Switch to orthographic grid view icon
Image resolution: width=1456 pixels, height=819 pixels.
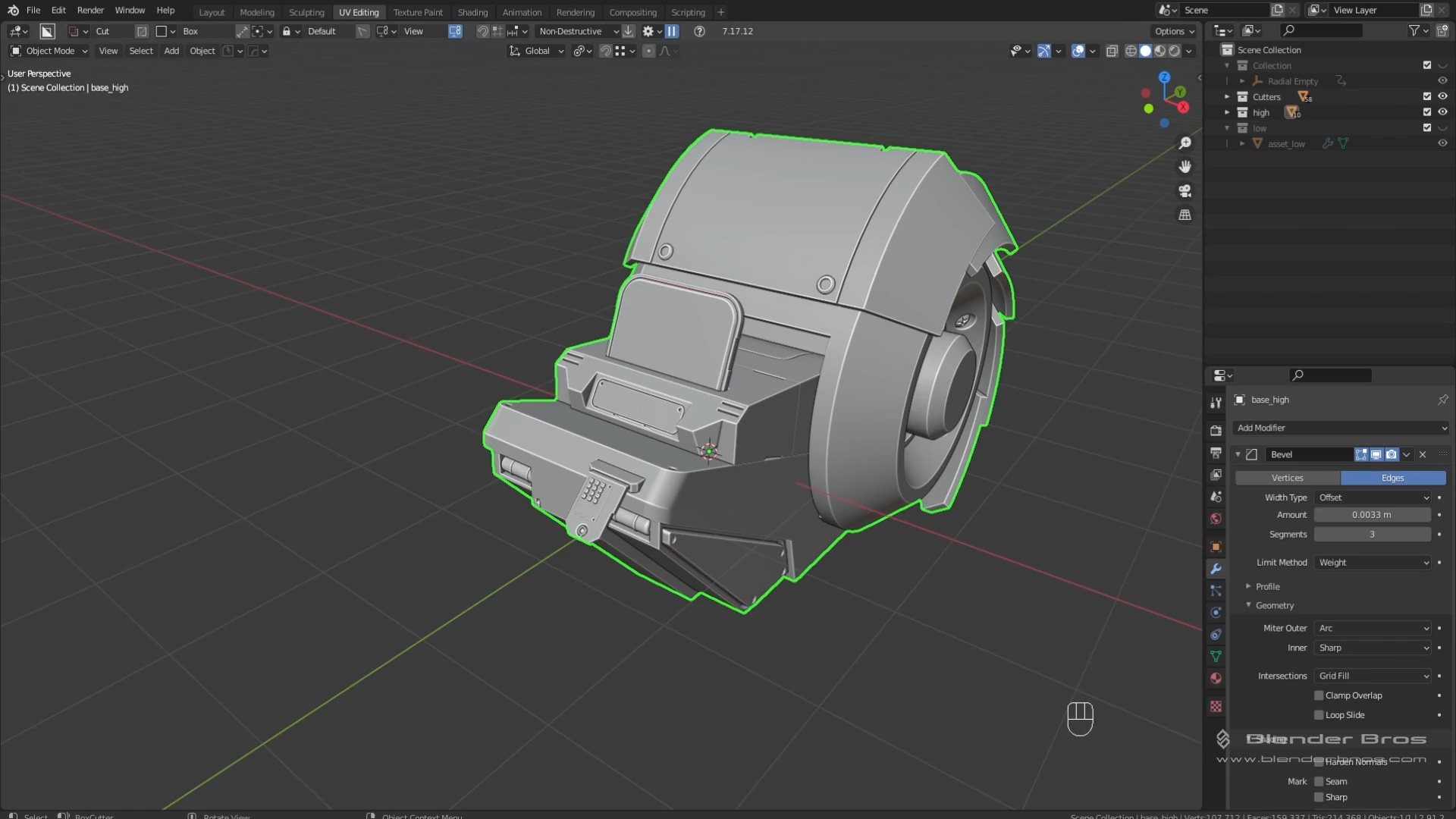coord(1185,215)
